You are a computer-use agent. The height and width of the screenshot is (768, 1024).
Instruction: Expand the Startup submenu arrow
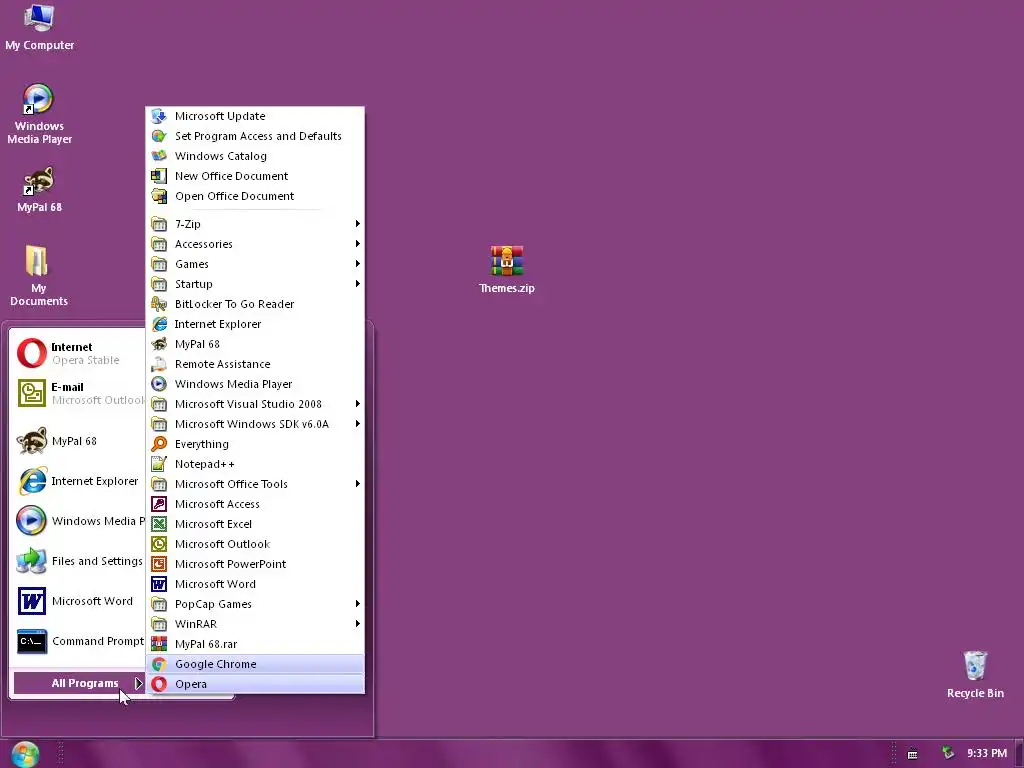(x=357, y=284)
